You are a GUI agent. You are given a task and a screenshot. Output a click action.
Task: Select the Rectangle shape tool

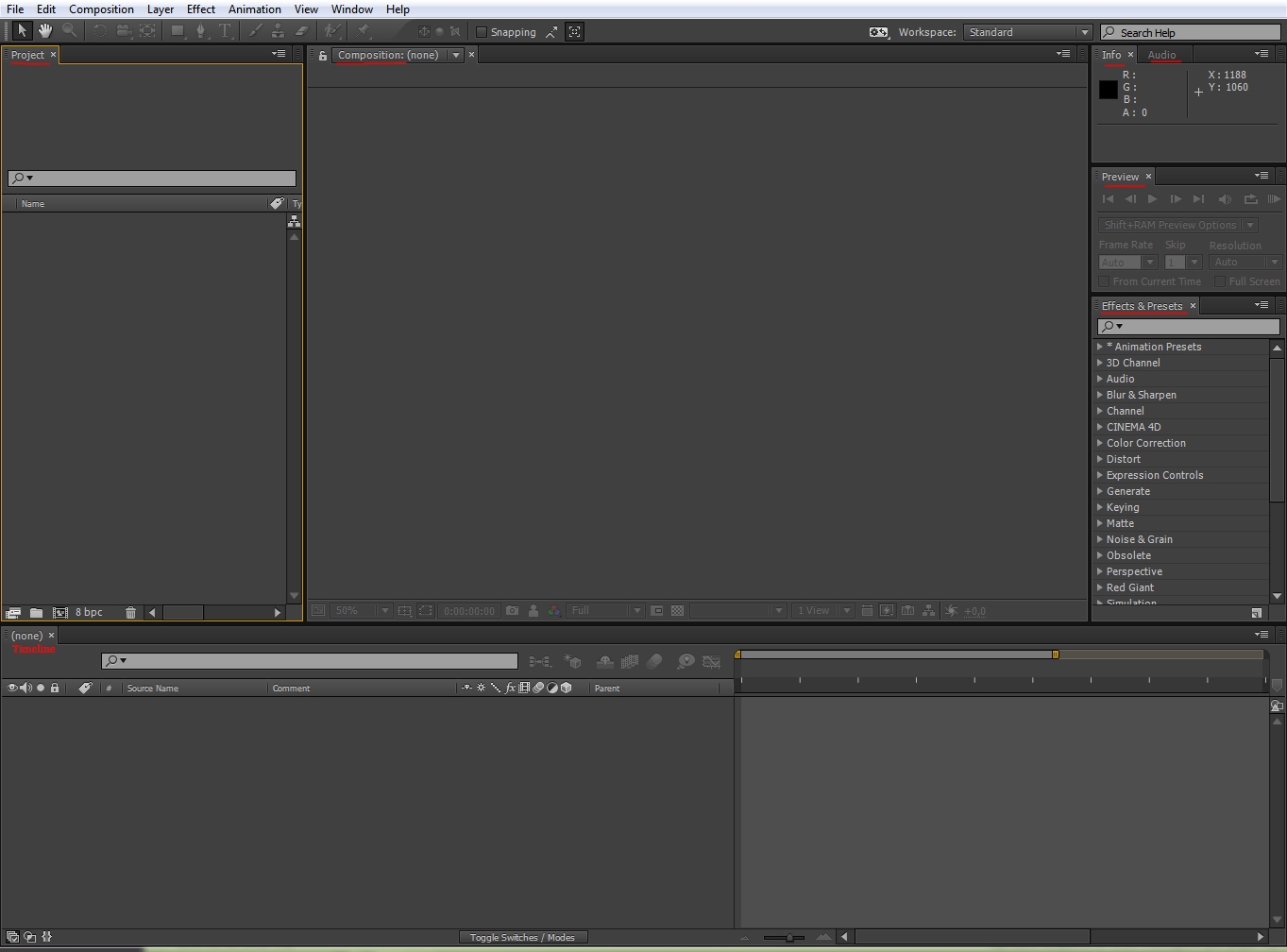click(x=178, y=31)
